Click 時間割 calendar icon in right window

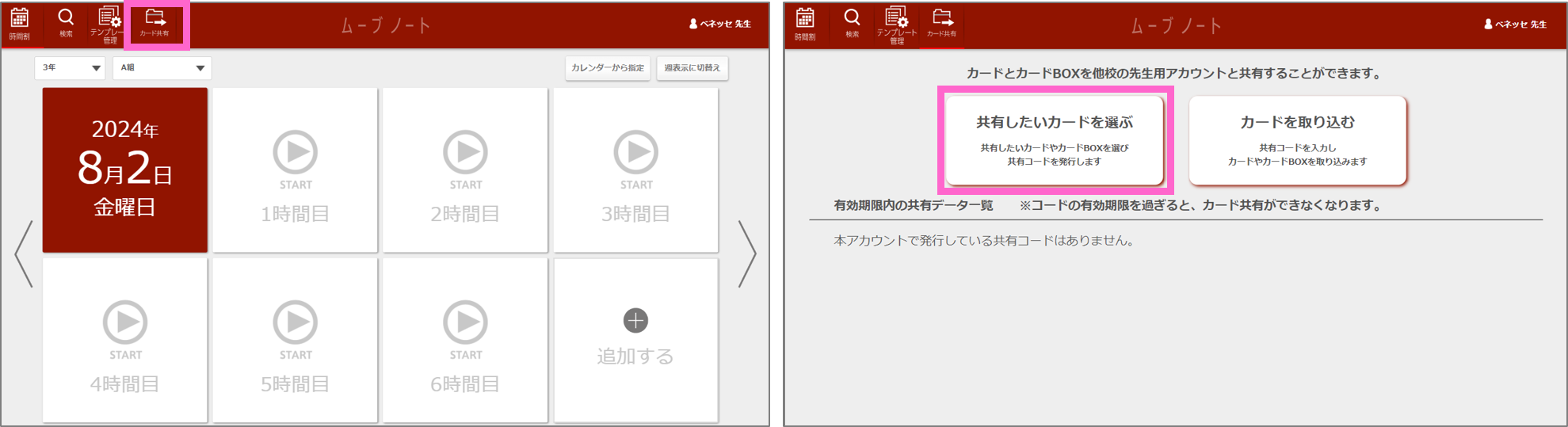[805, 23]
